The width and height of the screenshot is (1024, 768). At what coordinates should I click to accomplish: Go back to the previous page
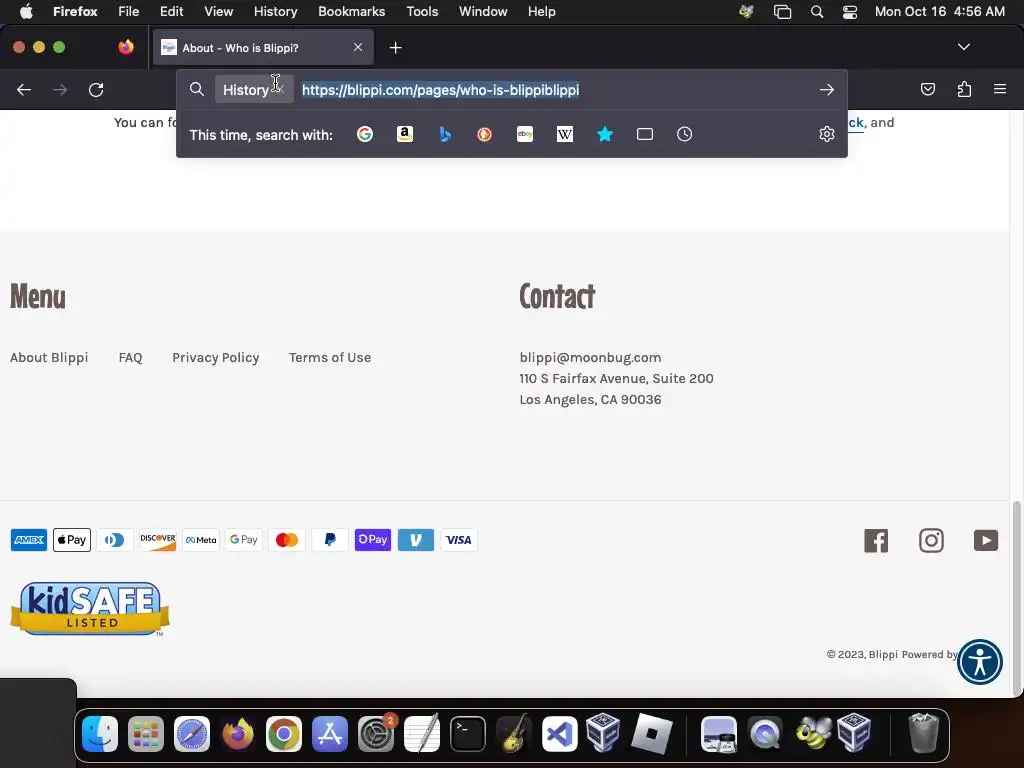[x=24, y=90]
